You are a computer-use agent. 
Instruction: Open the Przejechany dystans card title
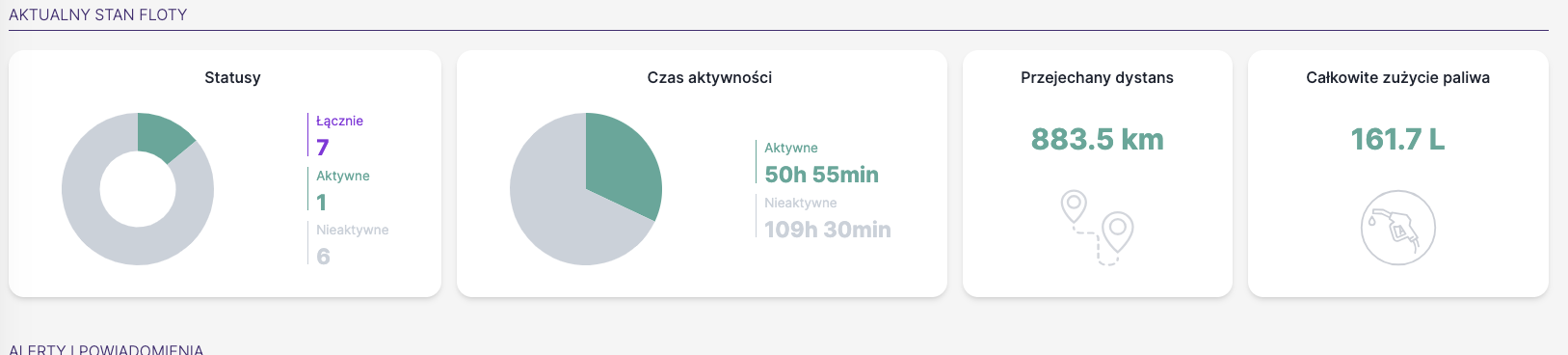(x=1098, y=78)
